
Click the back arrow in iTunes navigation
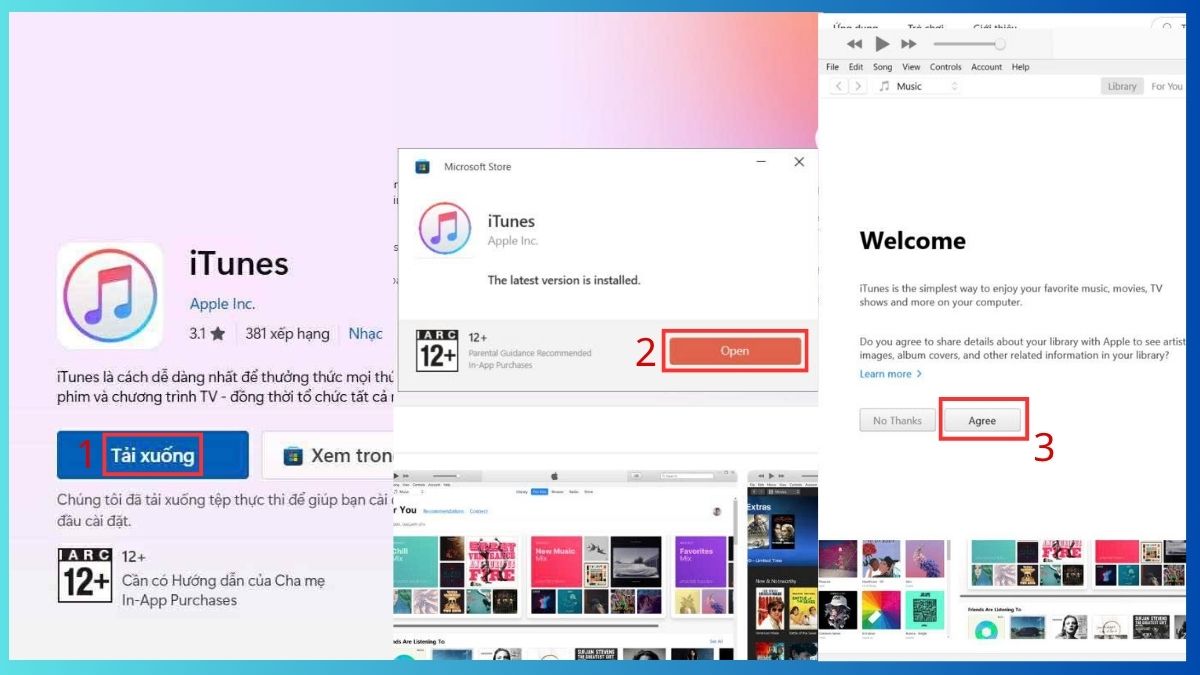tap(837, 87)
